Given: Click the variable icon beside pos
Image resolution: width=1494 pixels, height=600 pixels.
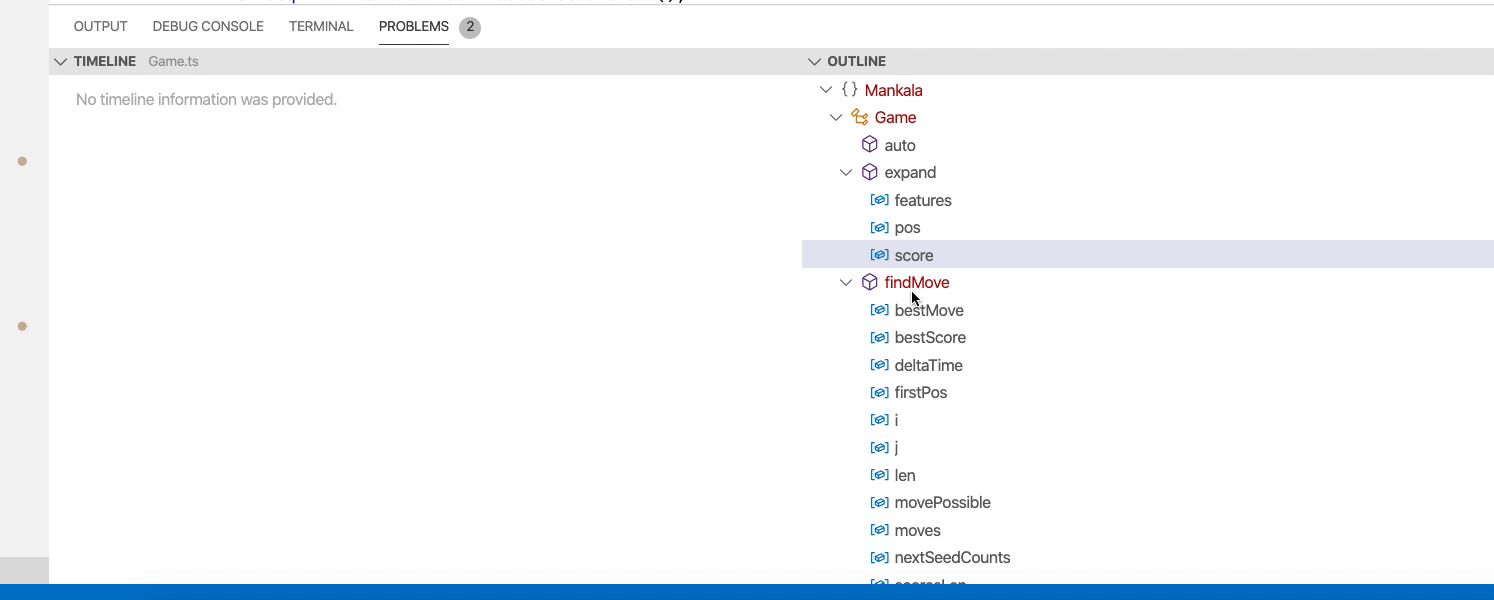Looking at the screenshot, I should pyautogui.click(x=879, y=227).
